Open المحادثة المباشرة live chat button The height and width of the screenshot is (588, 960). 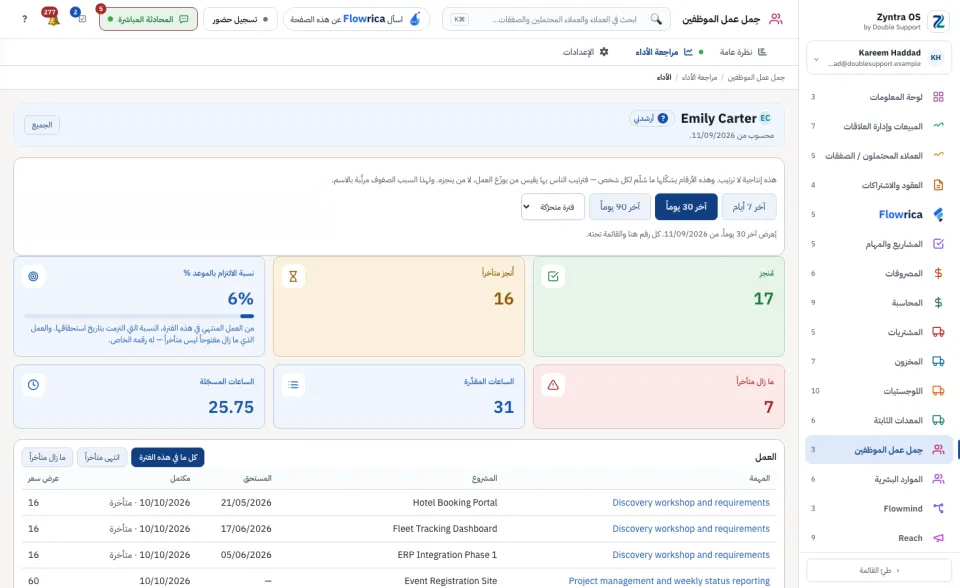click(148, 19)
